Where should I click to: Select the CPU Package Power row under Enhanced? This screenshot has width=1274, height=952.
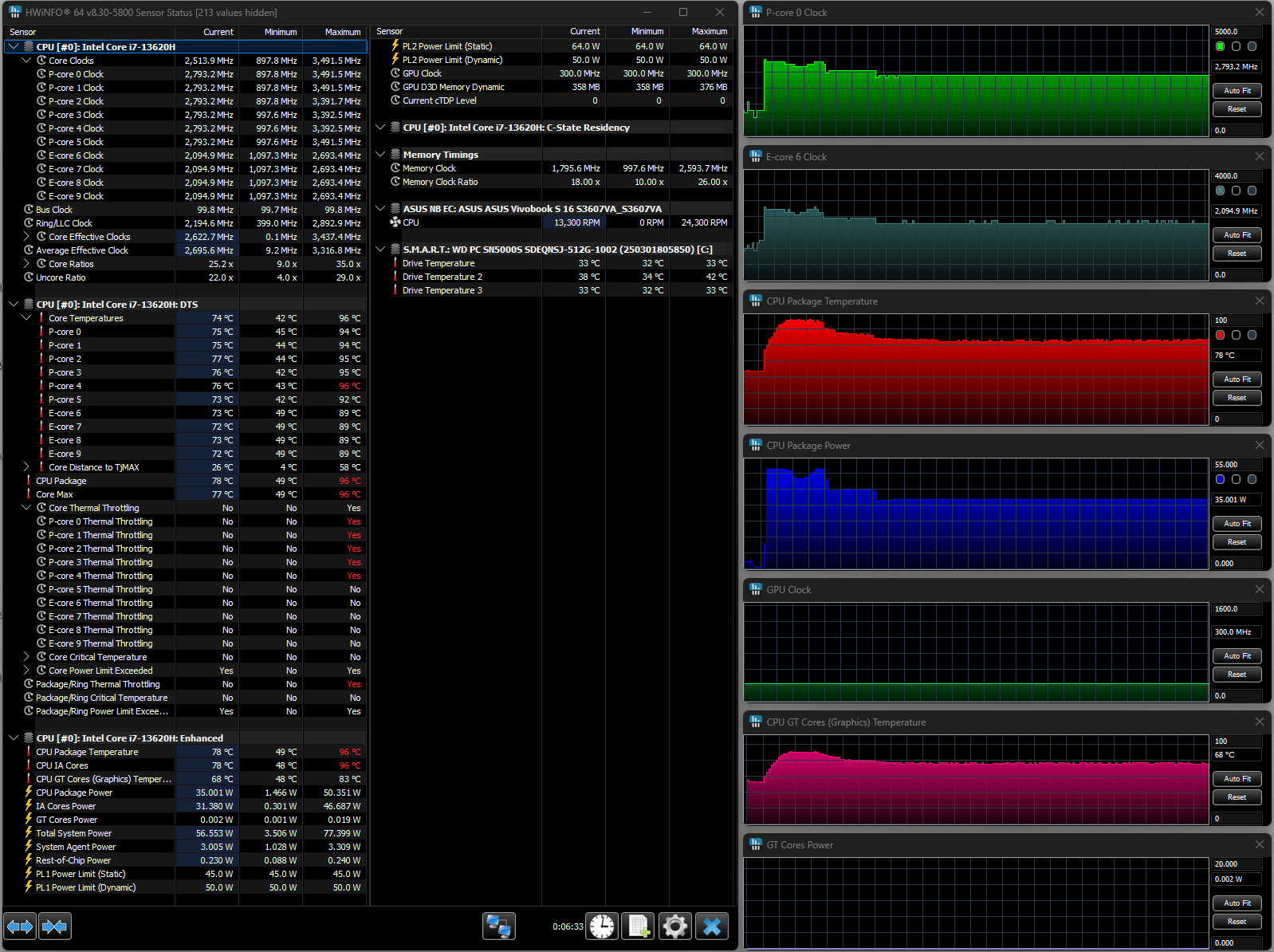click(74, 793)
